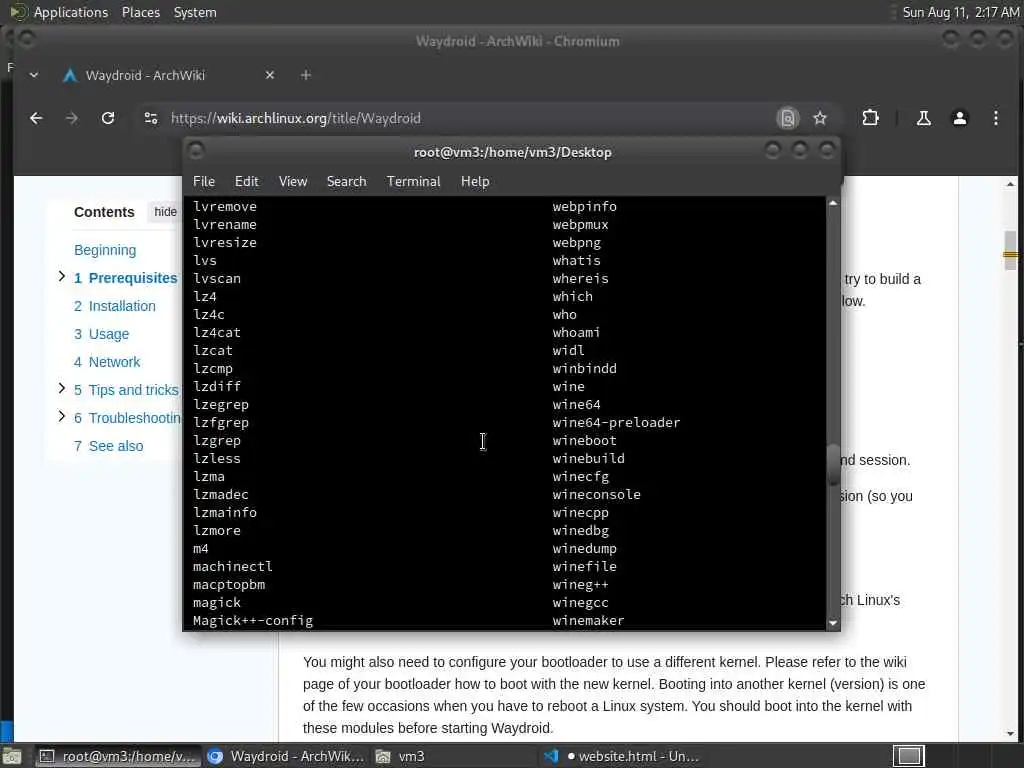
Task: Click page scrollbar up arrow in Chromium
Action: 1010,184
